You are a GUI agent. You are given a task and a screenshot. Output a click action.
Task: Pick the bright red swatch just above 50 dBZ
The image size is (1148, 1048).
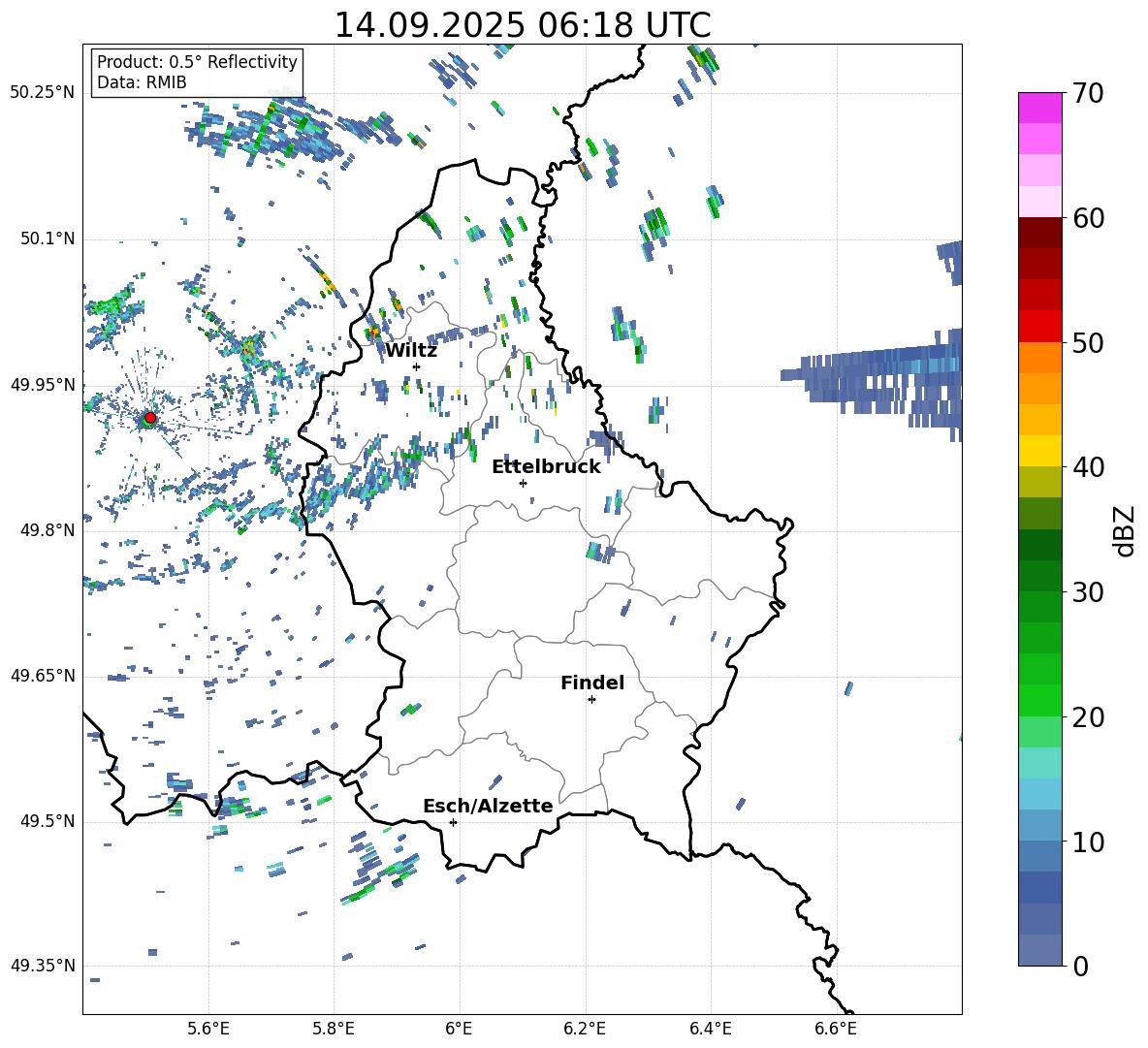[x=1040, y=326]
